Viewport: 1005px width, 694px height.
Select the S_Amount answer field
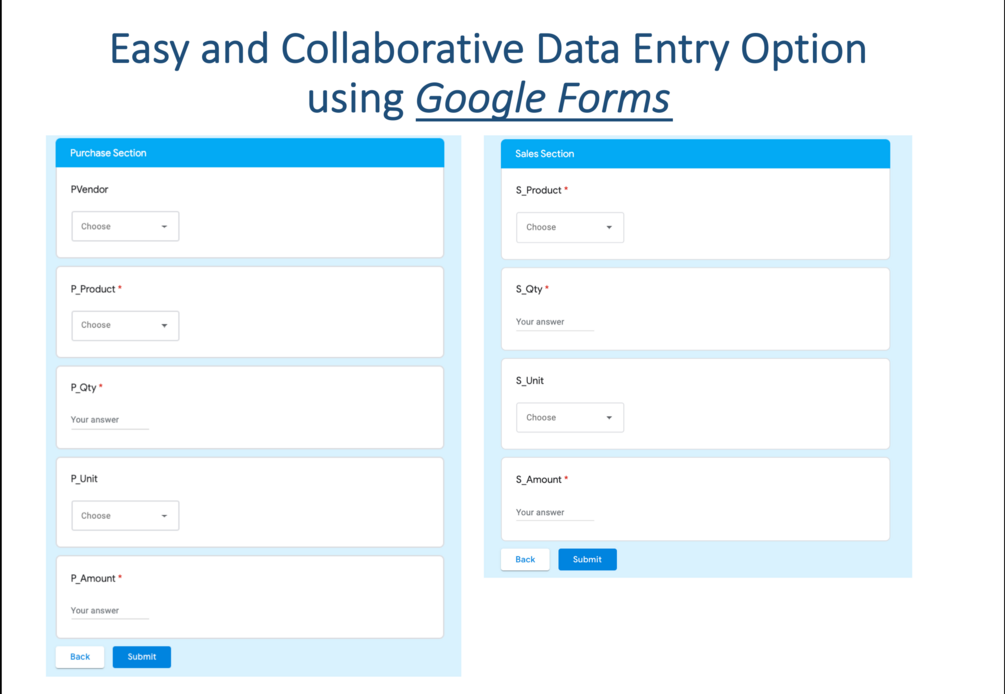point(554,513)
